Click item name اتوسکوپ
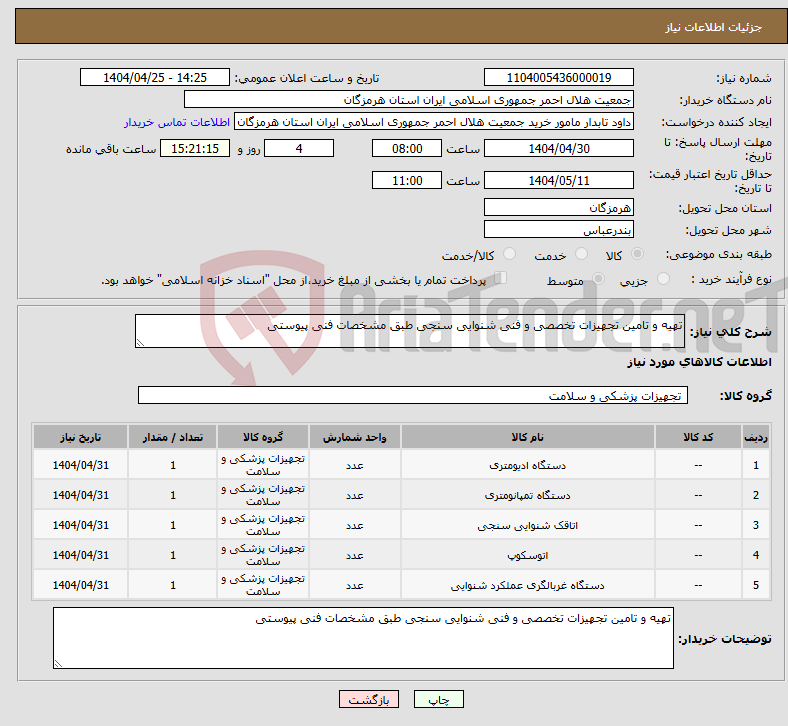Screen dimensions: 788x726 tap(528, 555)
